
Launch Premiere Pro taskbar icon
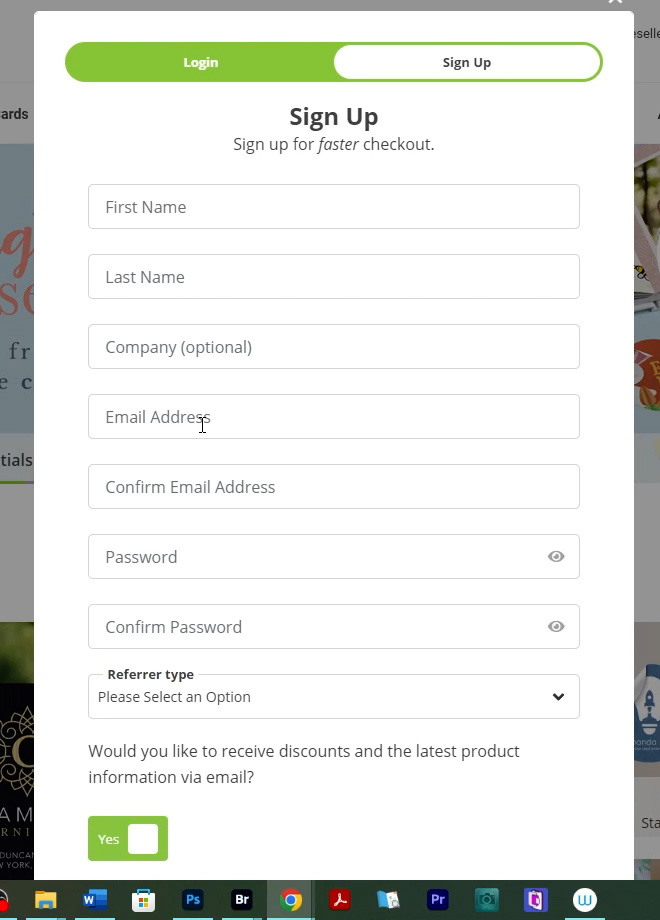click(x=438, y=899)
